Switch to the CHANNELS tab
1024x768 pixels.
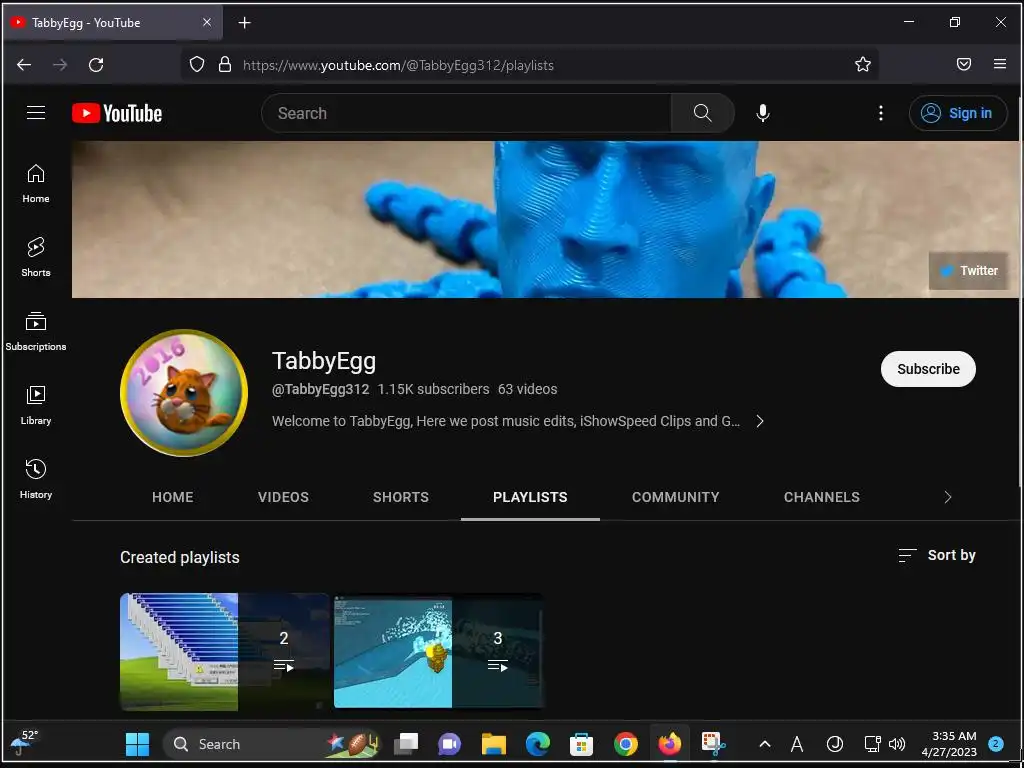pos(822,497)
